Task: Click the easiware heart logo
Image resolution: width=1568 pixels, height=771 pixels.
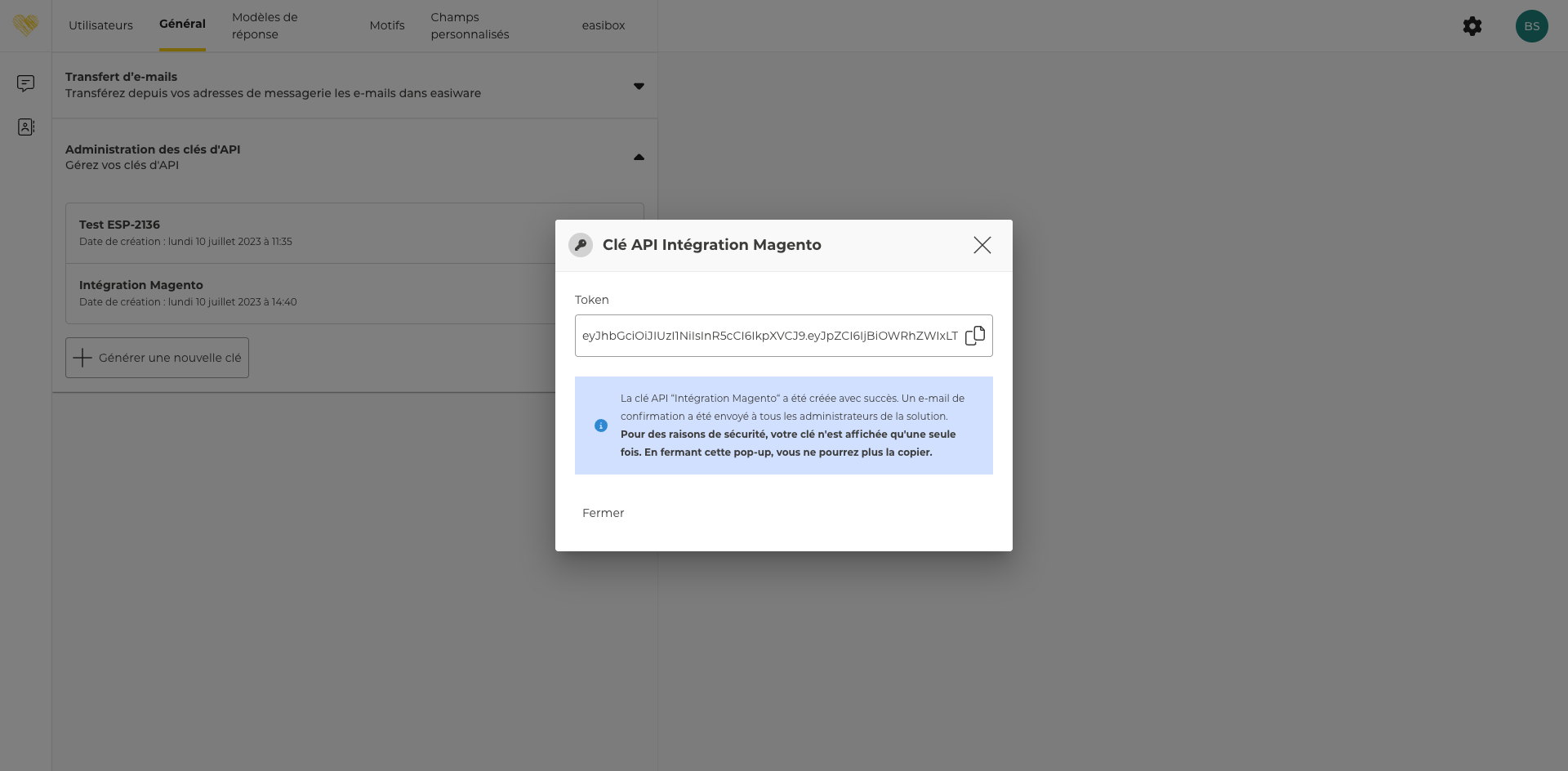Action: [25, 25]
